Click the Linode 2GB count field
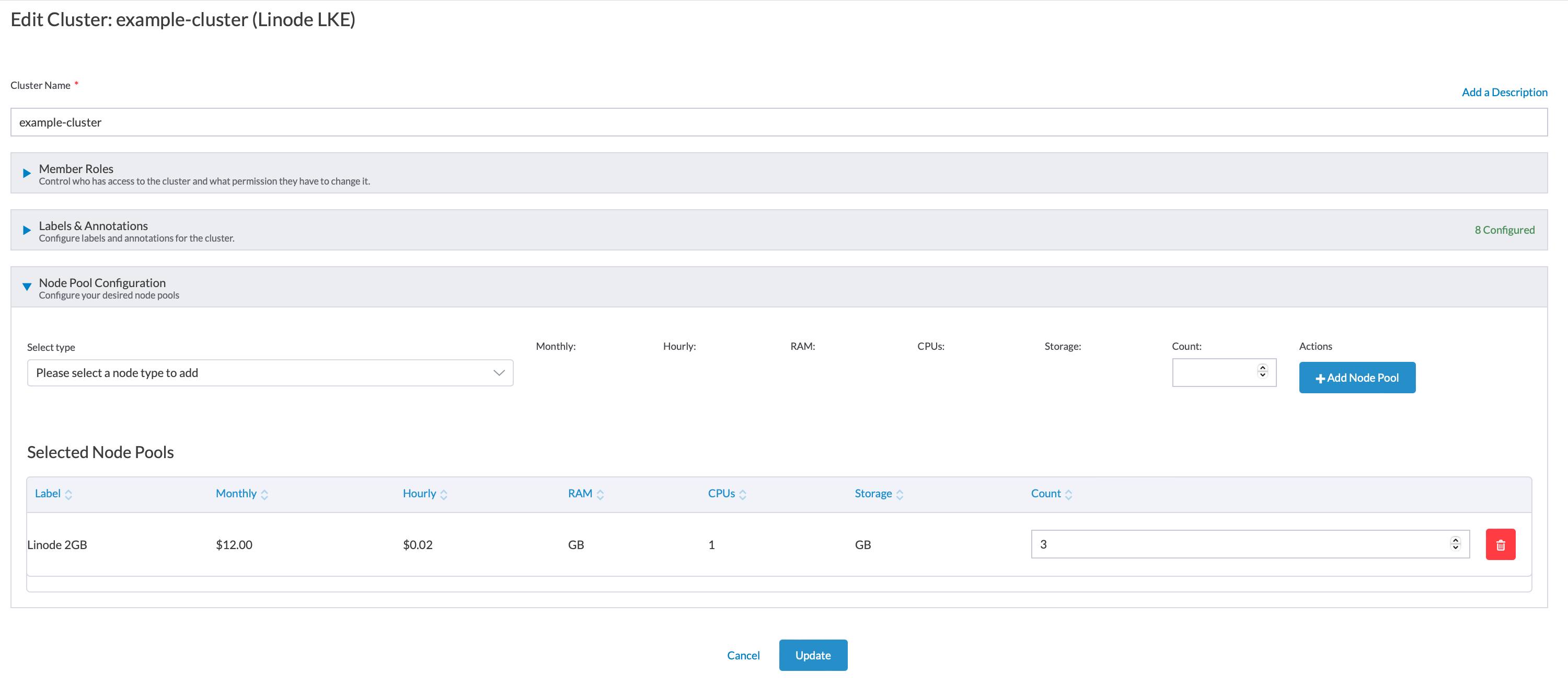 click(1236, 544)
